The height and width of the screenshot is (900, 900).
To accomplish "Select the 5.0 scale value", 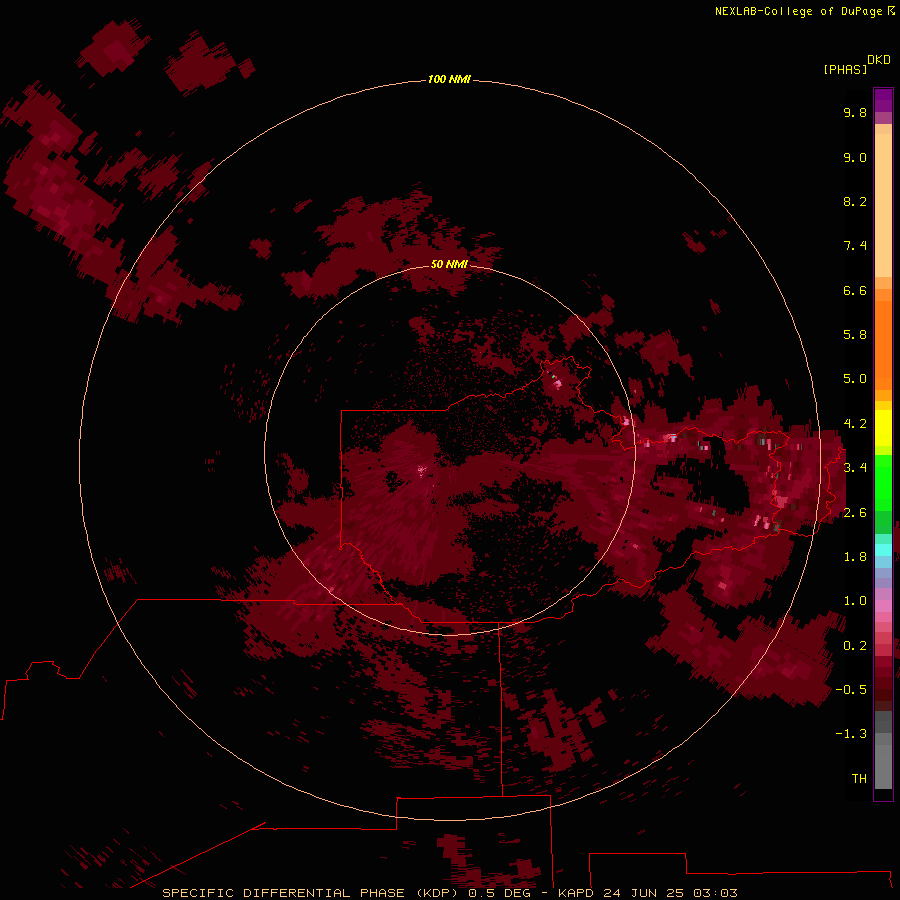I will (x=855, y=379).
